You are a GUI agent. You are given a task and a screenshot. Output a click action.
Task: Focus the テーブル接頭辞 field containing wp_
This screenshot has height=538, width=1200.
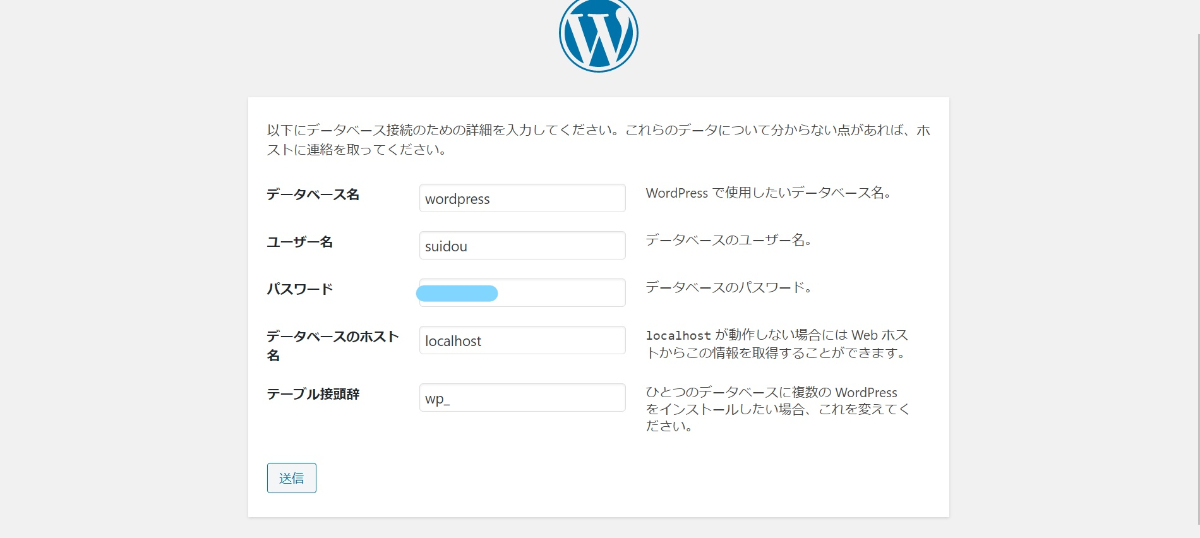click(x=522, y=397)
